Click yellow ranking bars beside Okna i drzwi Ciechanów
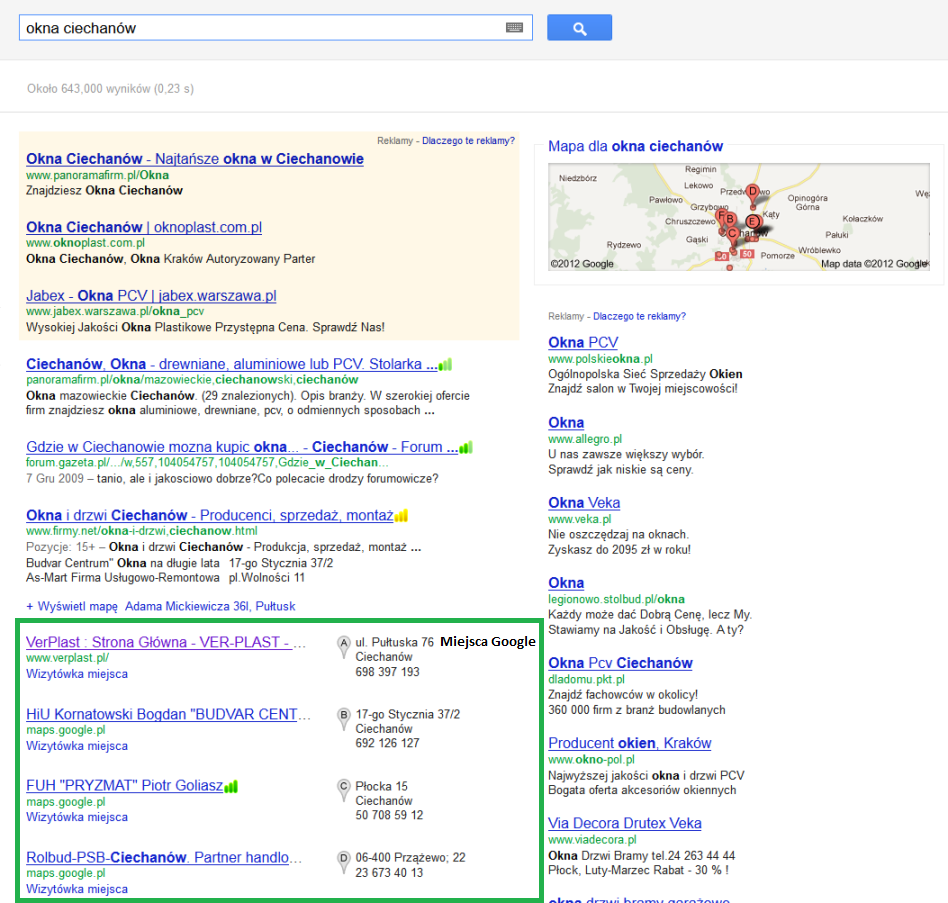The width and height of the screenshot is (948, 903). (x=401, y=516)
